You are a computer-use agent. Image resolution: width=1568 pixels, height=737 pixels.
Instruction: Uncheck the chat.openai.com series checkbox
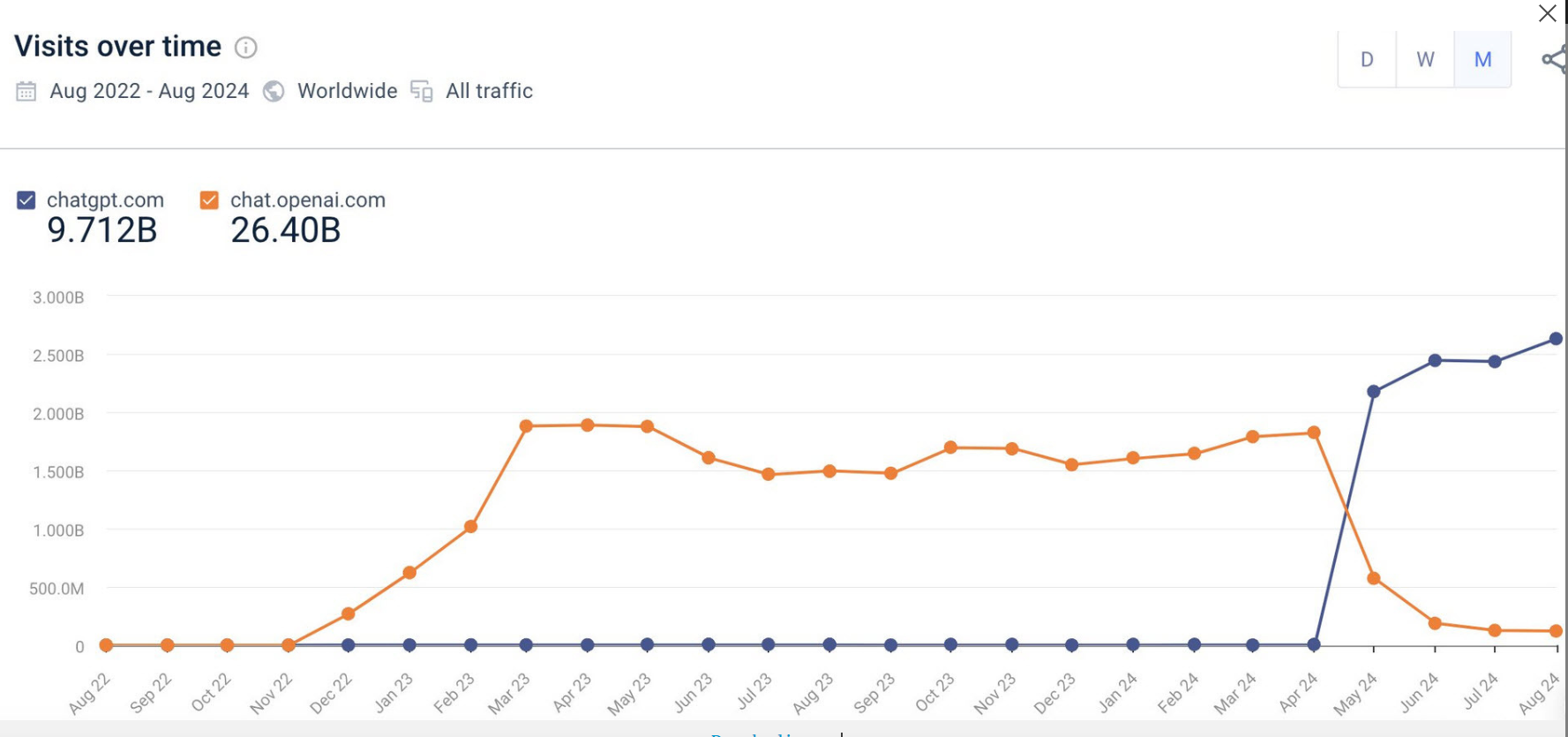point(209,200)
